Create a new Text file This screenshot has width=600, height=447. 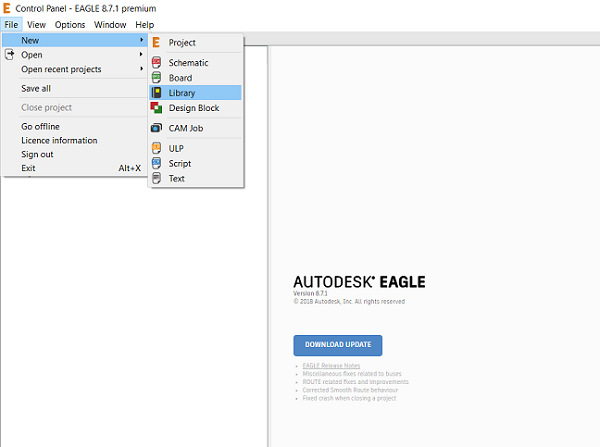pyautogui.click(x=196, y=178)
